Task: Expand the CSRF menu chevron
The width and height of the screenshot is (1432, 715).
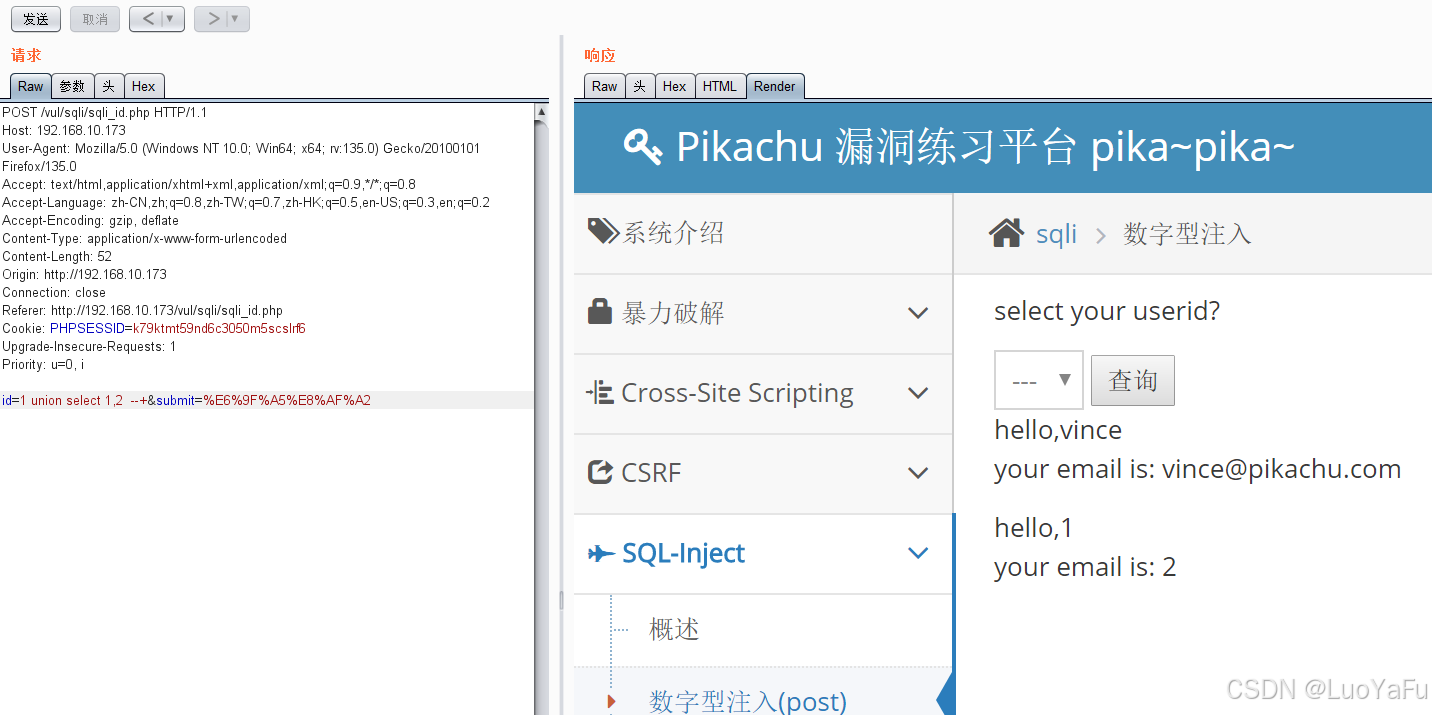Action: tap(918, 473)
